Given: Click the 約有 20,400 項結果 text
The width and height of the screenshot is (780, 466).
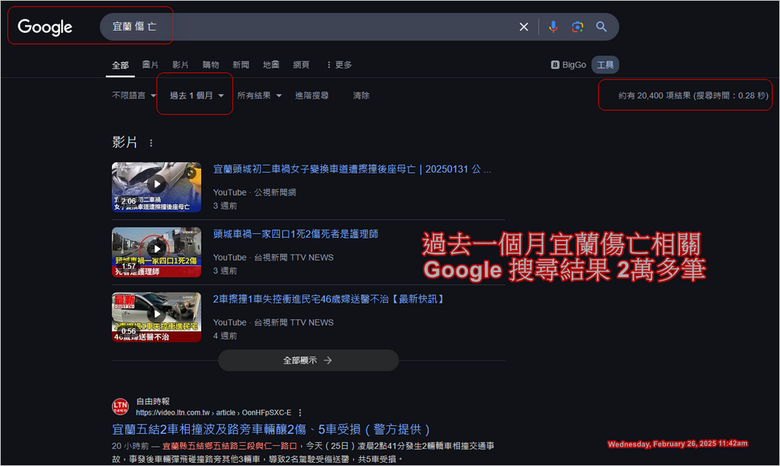Looking at the screenshot, I should click(693, 95).
